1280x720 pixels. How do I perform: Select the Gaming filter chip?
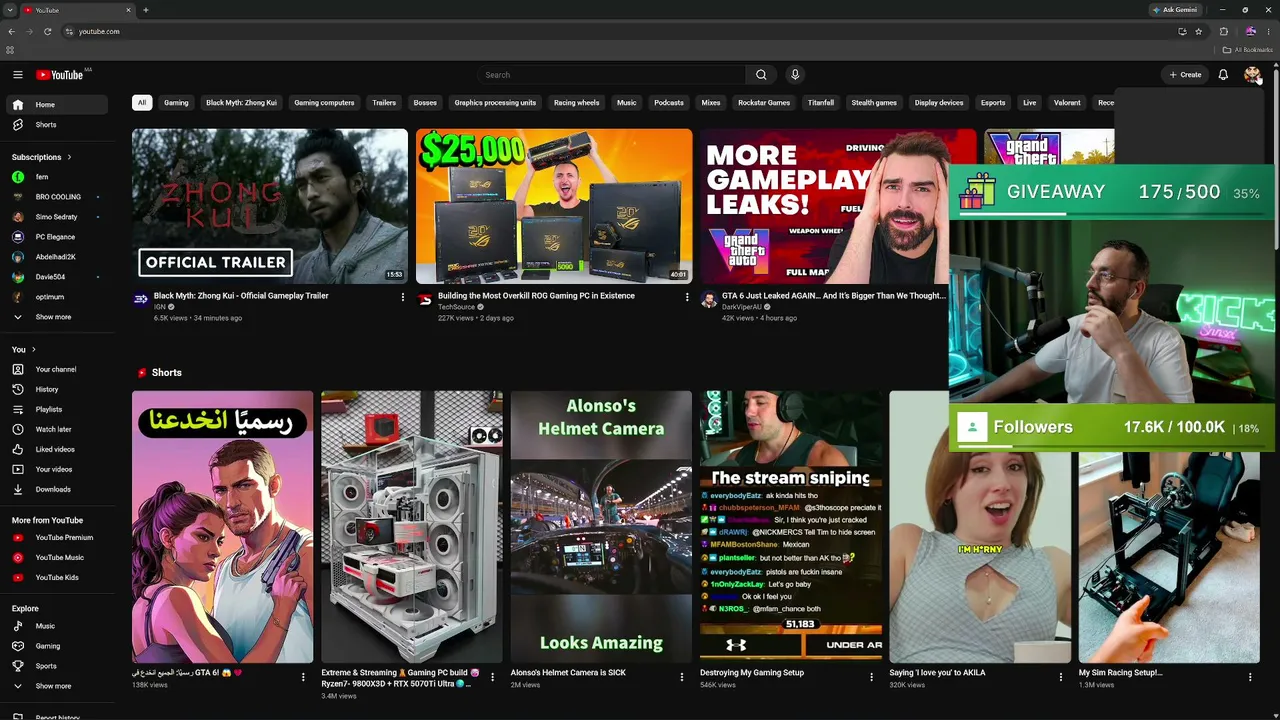click(x=176, y=103)
